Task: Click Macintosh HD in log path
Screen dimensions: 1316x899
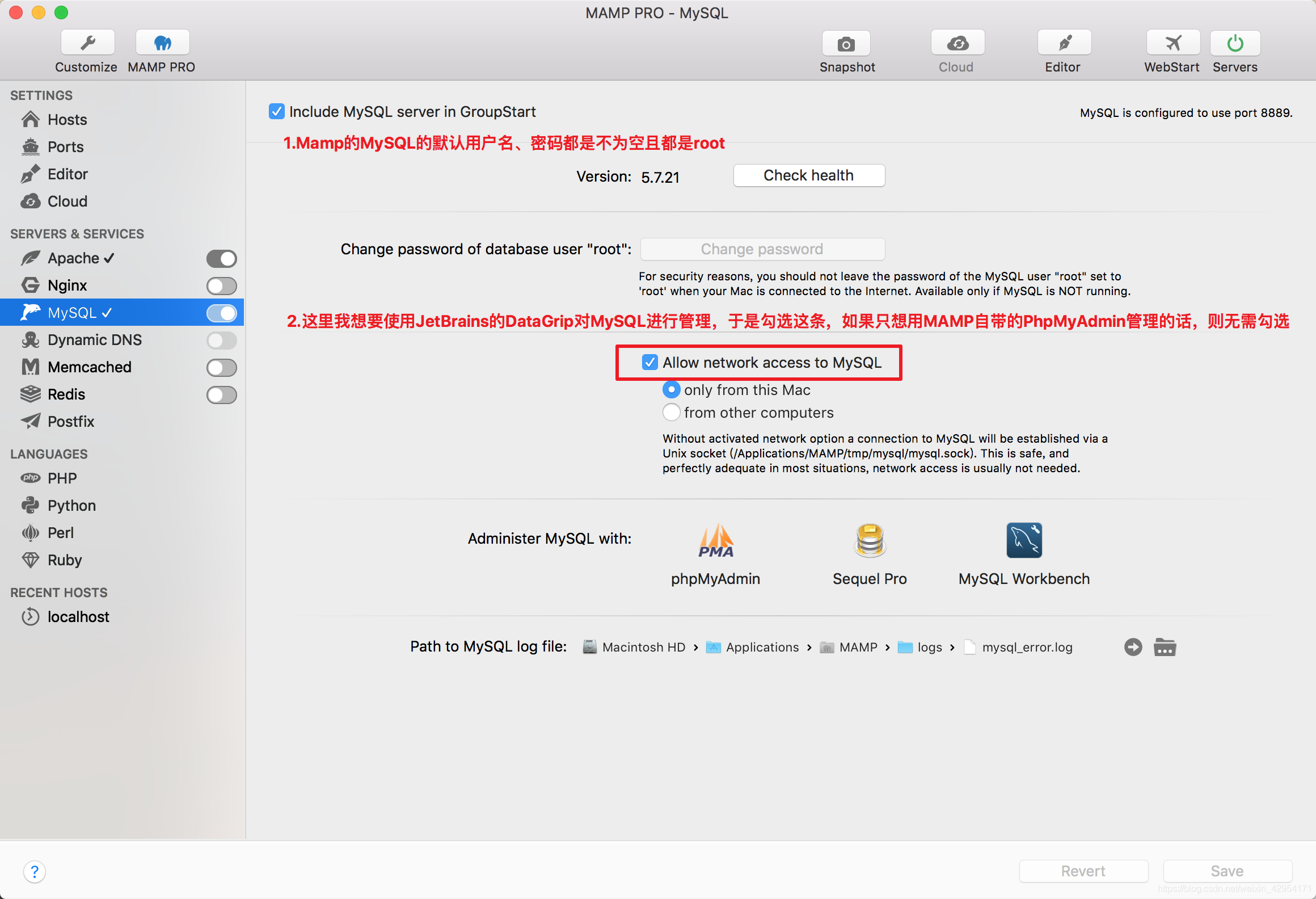Action: tap(634, 647)
